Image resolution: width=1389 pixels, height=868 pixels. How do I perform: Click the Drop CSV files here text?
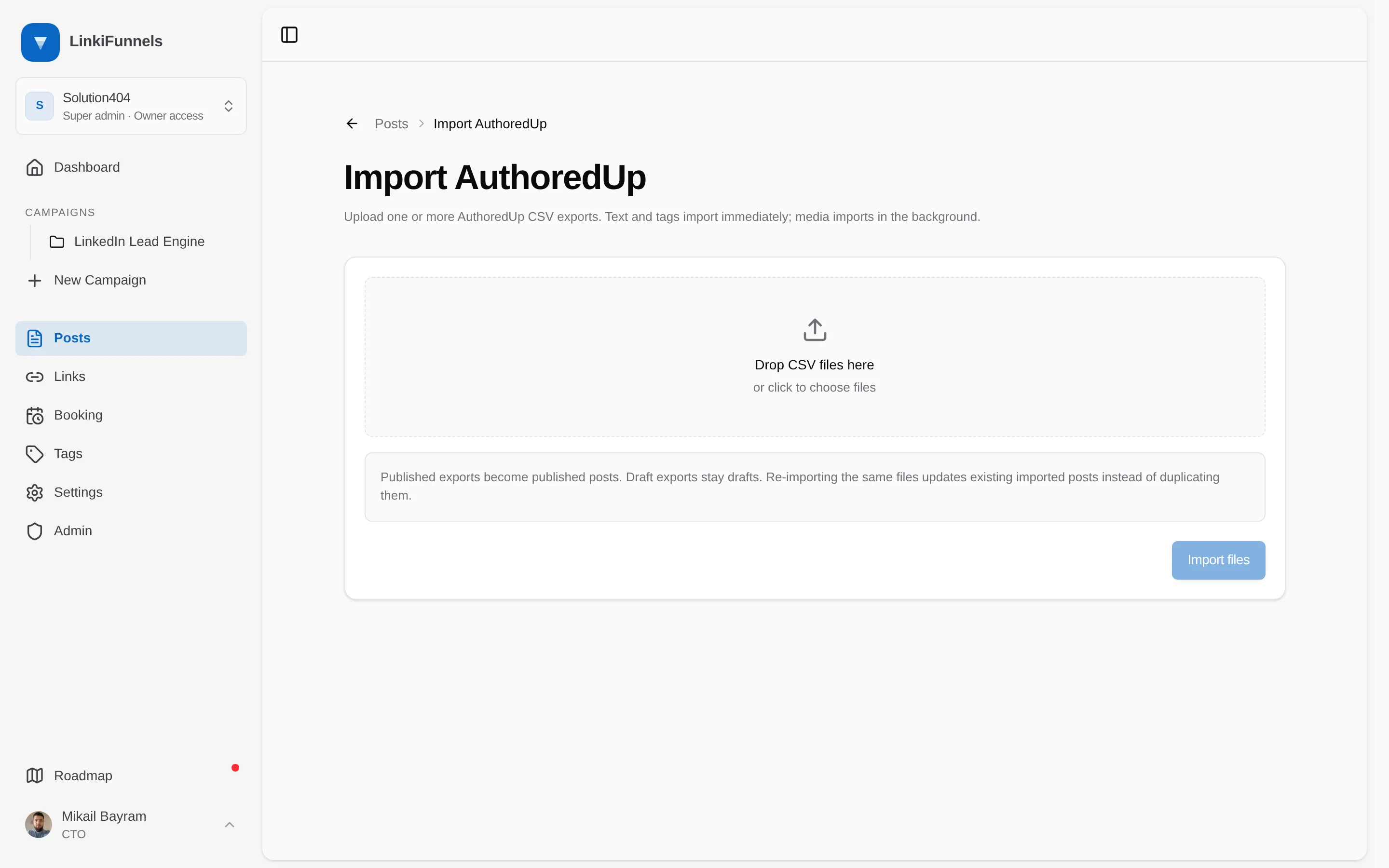coord(814,365)
